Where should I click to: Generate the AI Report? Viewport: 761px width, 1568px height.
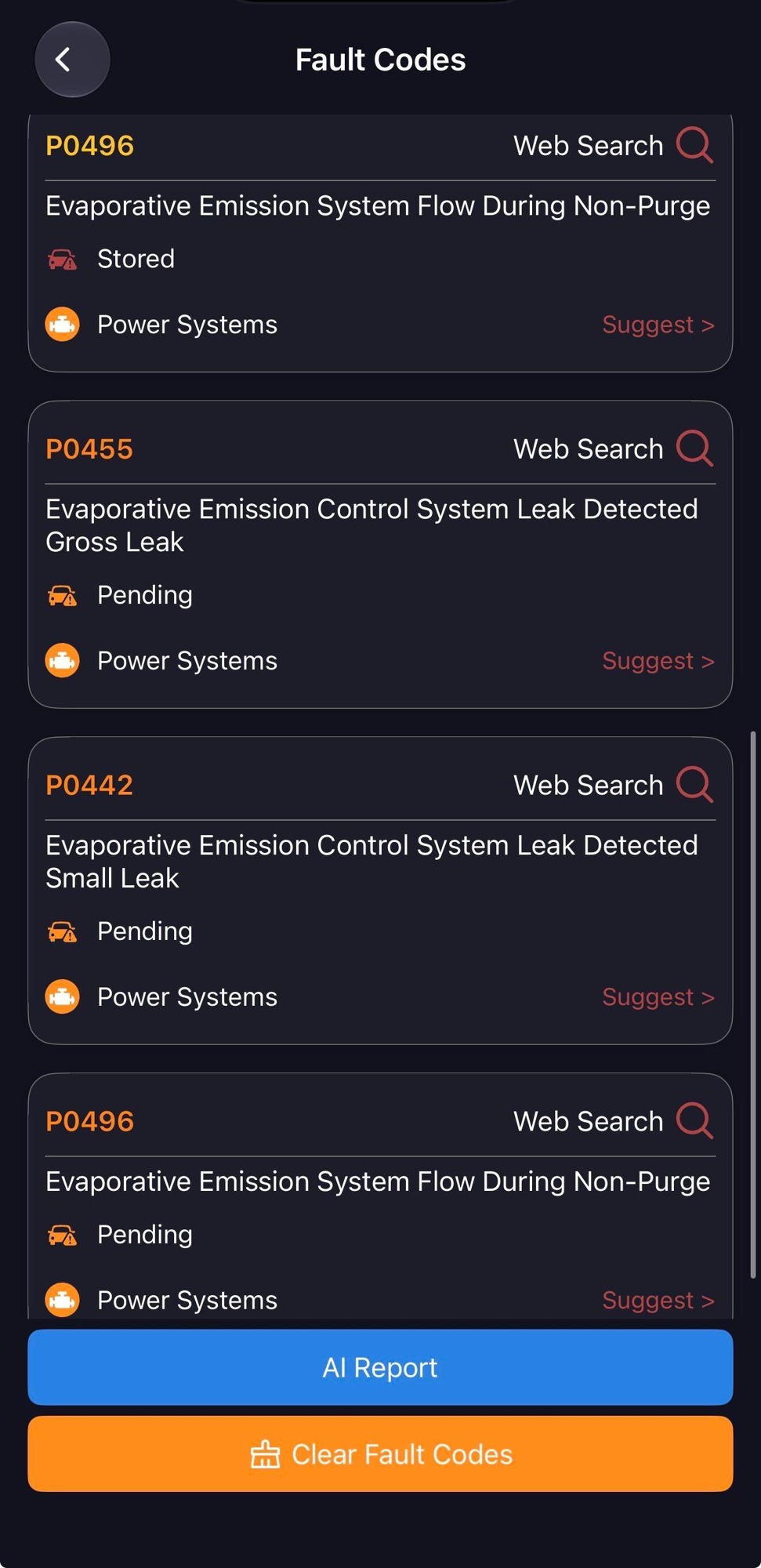[x=380, y=1367]
